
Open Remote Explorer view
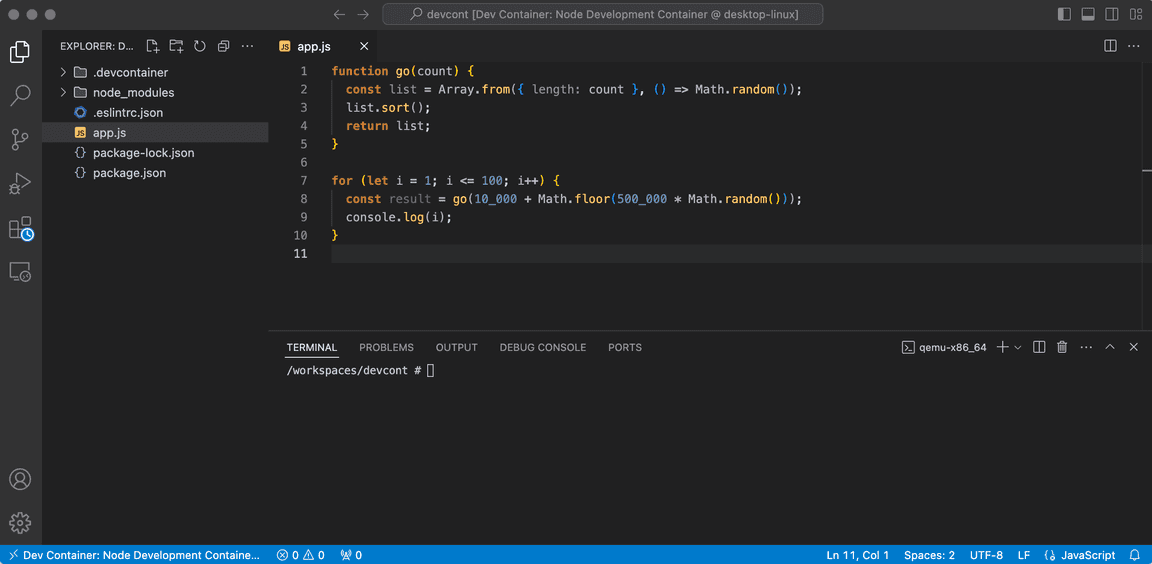tap(20, 272)
